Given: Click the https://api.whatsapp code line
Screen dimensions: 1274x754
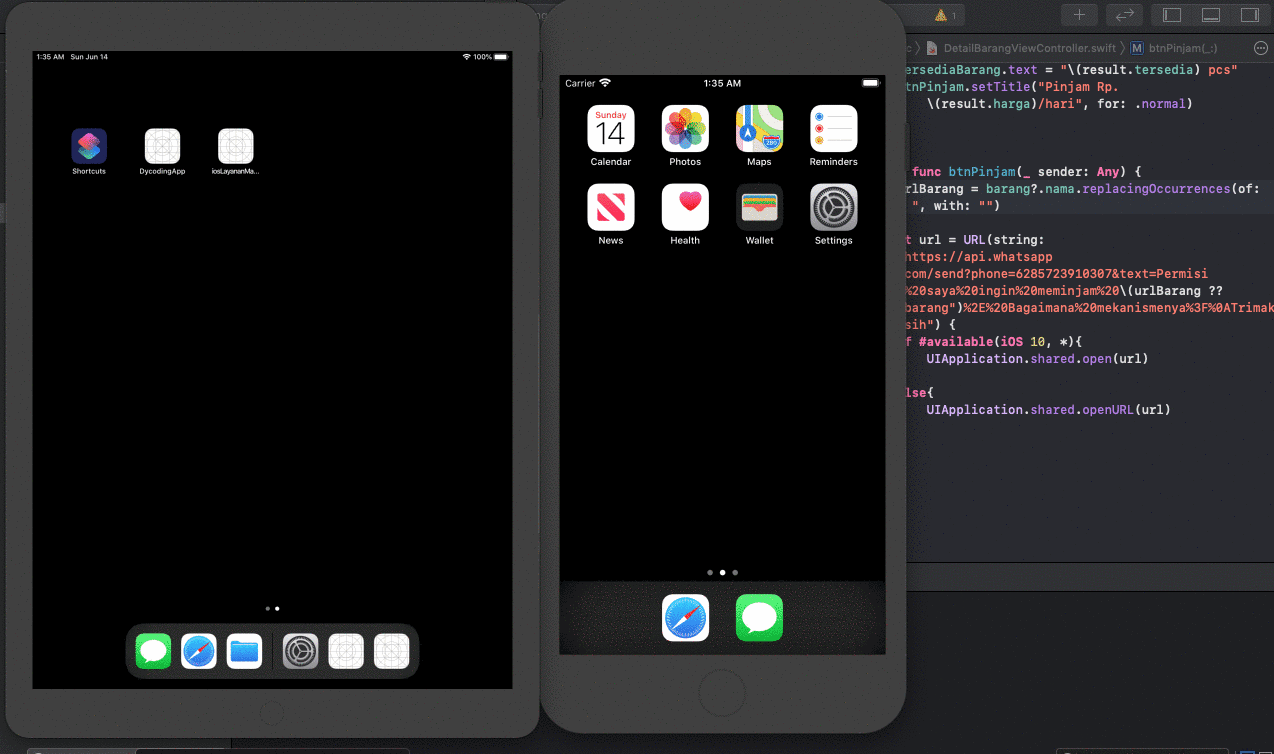Looking at the screenshot, I should coord(978,257).
